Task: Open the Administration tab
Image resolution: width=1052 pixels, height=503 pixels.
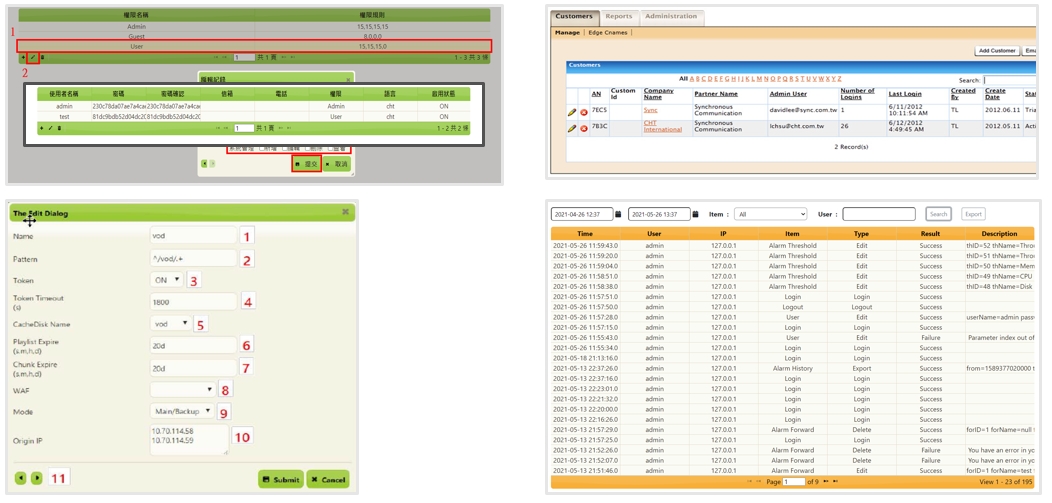Action: (671, 17)
